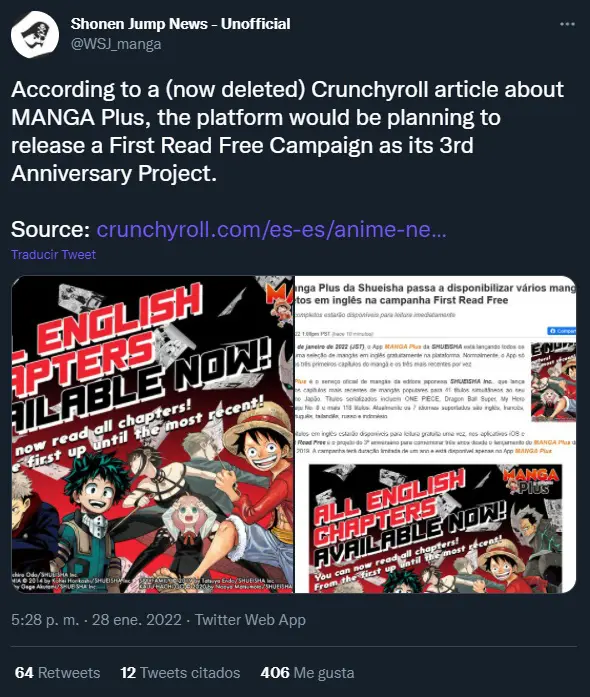The image size is (590, 697).
Task: Click the blue Compartir button in article screenshot
Action: tap(562, 331)
